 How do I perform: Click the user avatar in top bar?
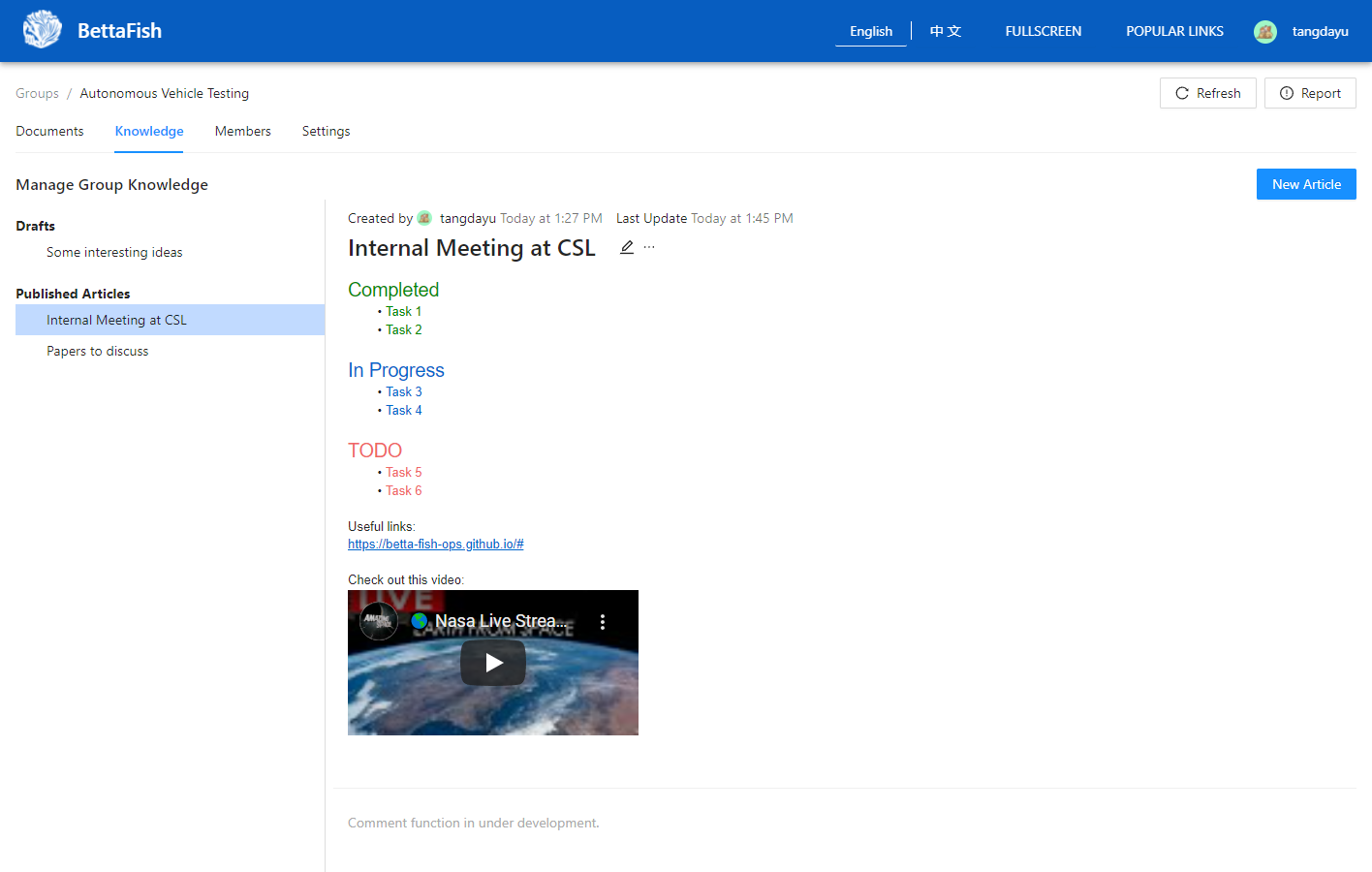[1264, 32]
